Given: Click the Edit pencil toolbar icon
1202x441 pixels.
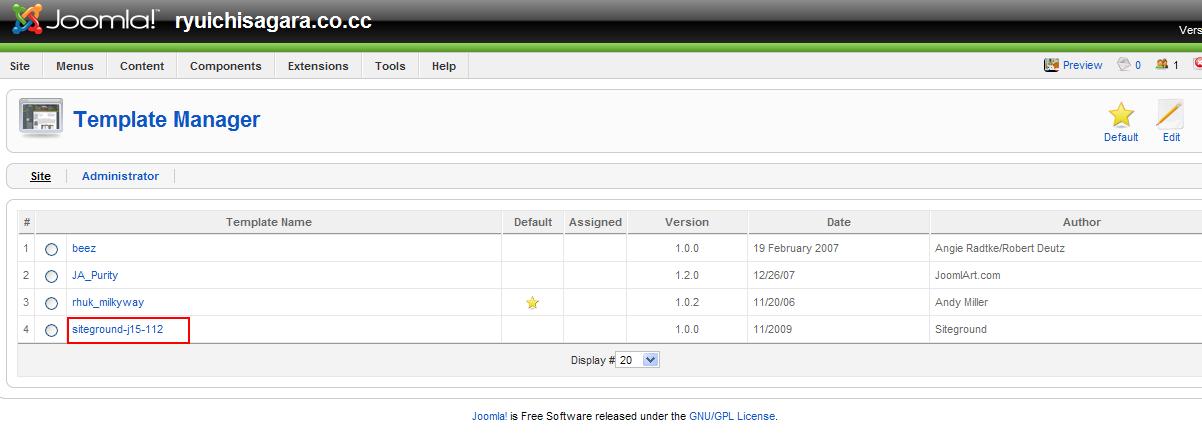Looking at the screenshot, I should (1170, 115).
